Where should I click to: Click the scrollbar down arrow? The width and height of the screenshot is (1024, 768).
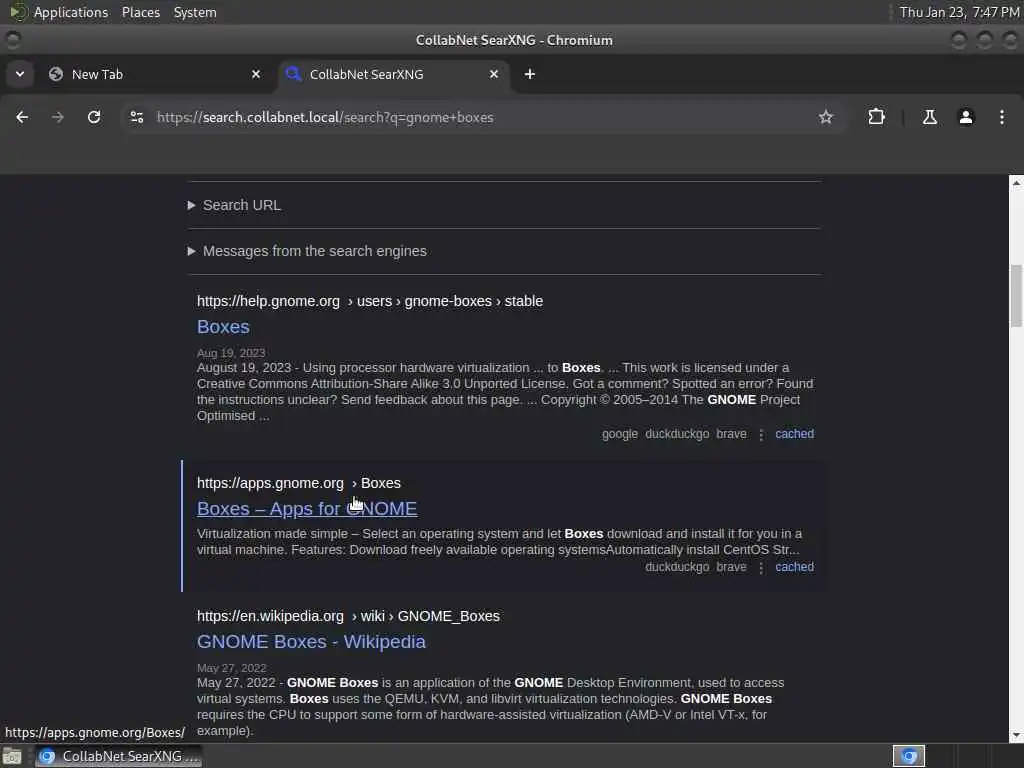[x=1016, y=736]
